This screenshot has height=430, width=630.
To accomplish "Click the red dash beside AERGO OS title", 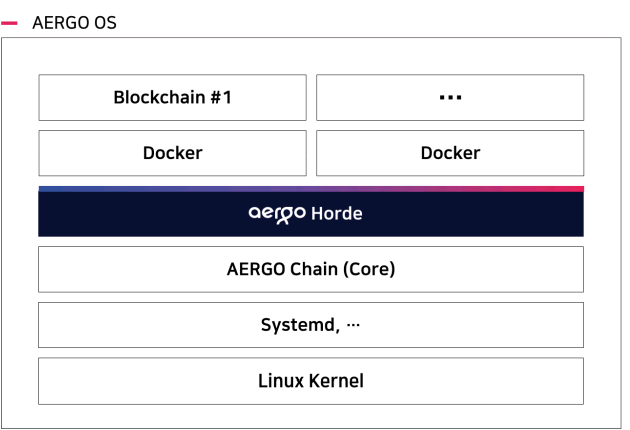I will (10, 22).
